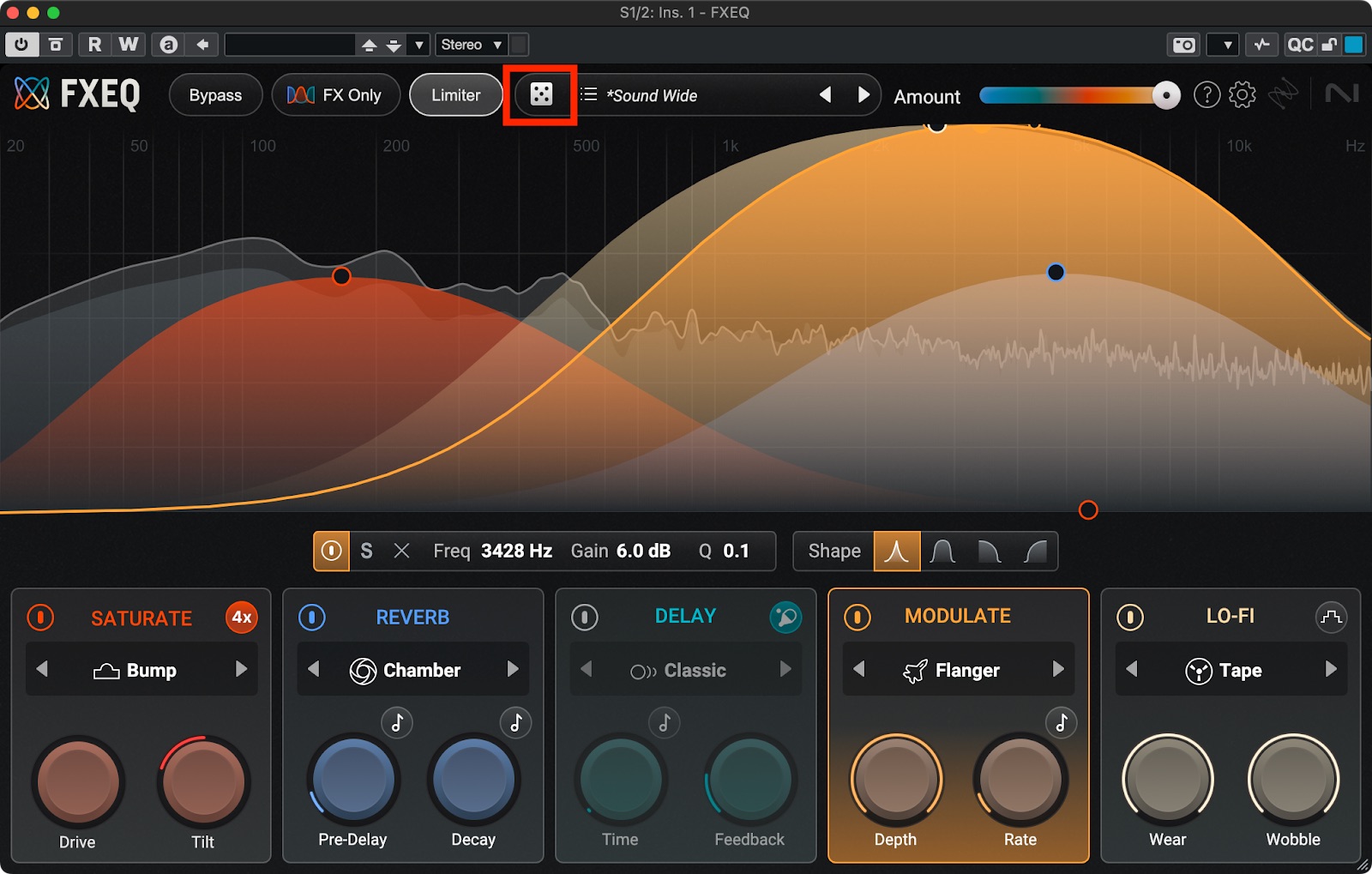Click the Freq 3428 Hz value
The image size is (1372, 874).
coord(516,551)
